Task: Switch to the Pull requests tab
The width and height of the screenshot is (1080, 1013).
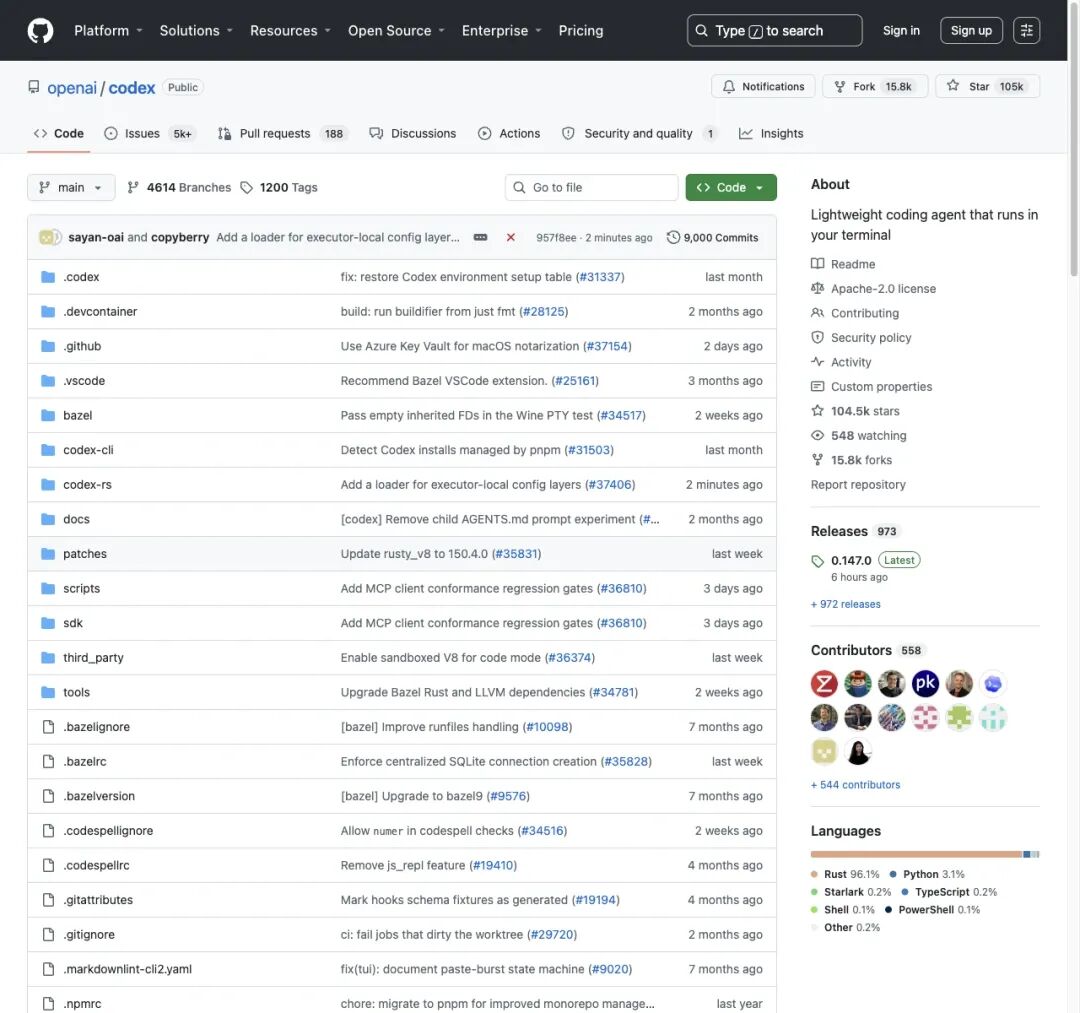Action: (282, 134)
